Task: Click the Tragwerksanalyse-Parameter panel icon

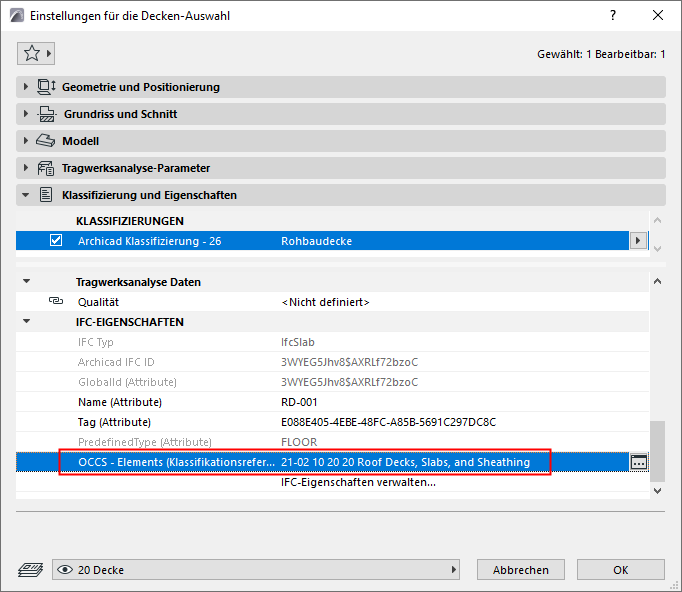Action: [x=46, y=168]
